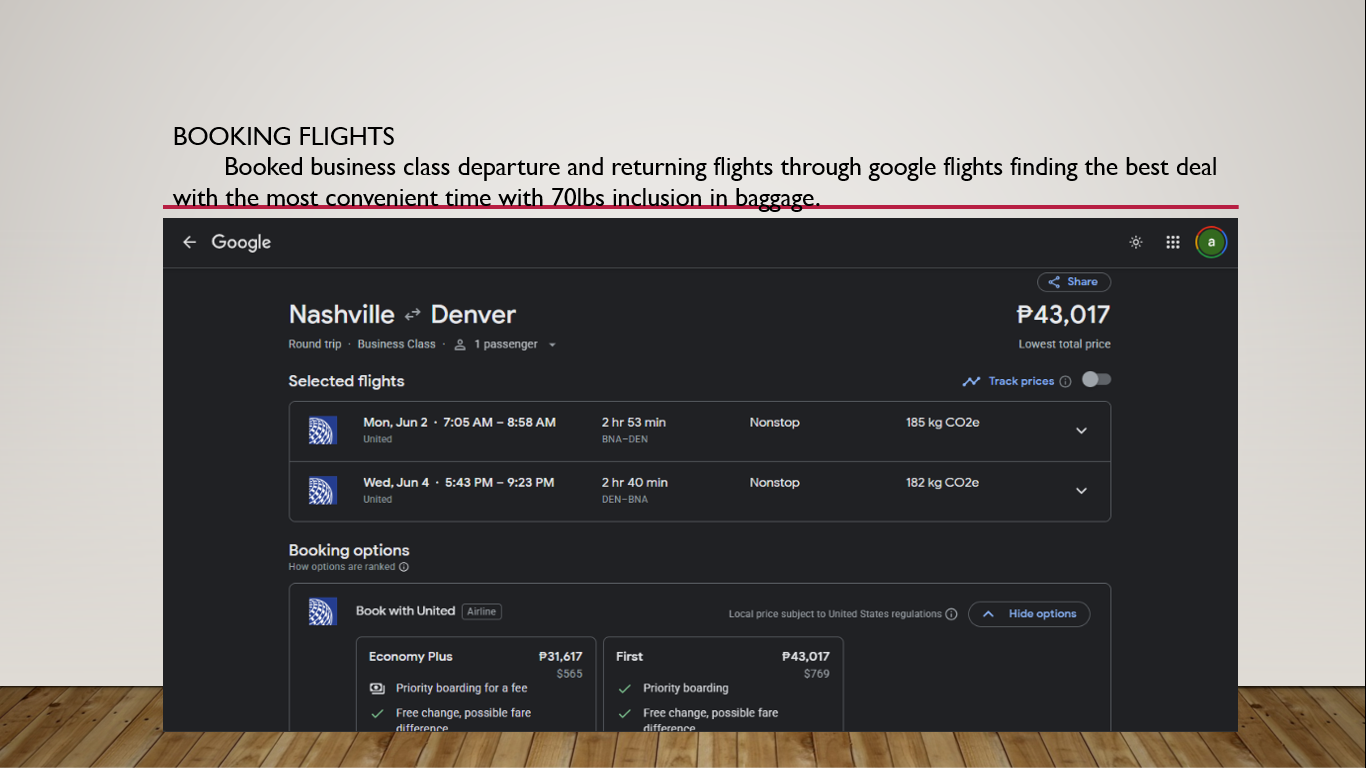Enable the Track prices toggle

1096,380
